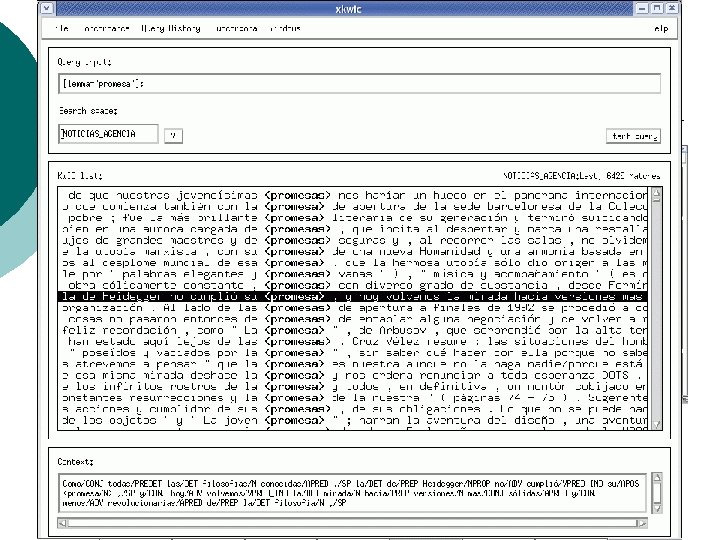This screenshot has width=720, height=540.
Task: Select KWIC line 'comienza también con la <promesa>'
Action: 354,207
